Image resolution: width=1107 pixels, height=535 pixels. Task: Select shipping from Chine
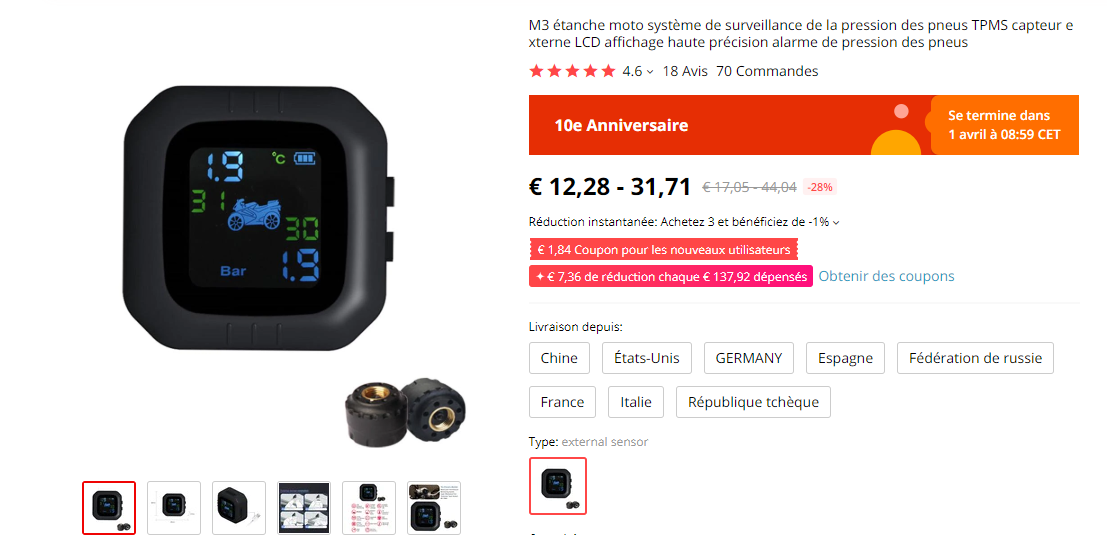(559, 358)
